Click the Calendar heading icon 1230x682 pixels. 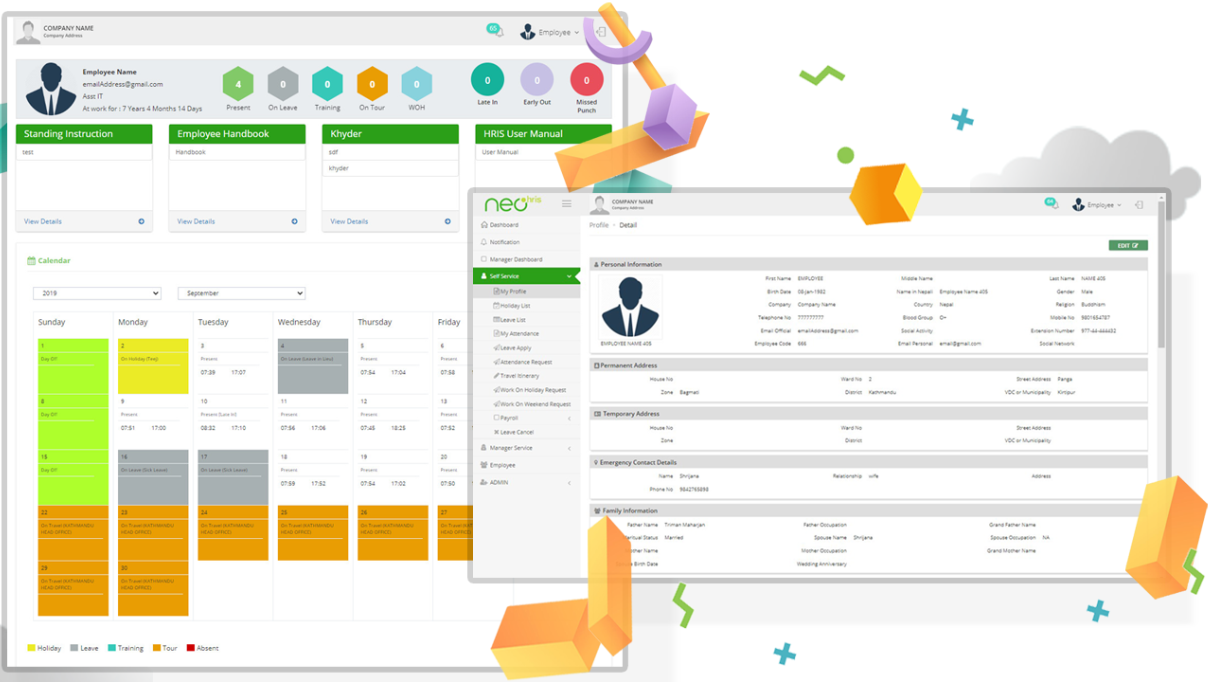click(32, 261)
